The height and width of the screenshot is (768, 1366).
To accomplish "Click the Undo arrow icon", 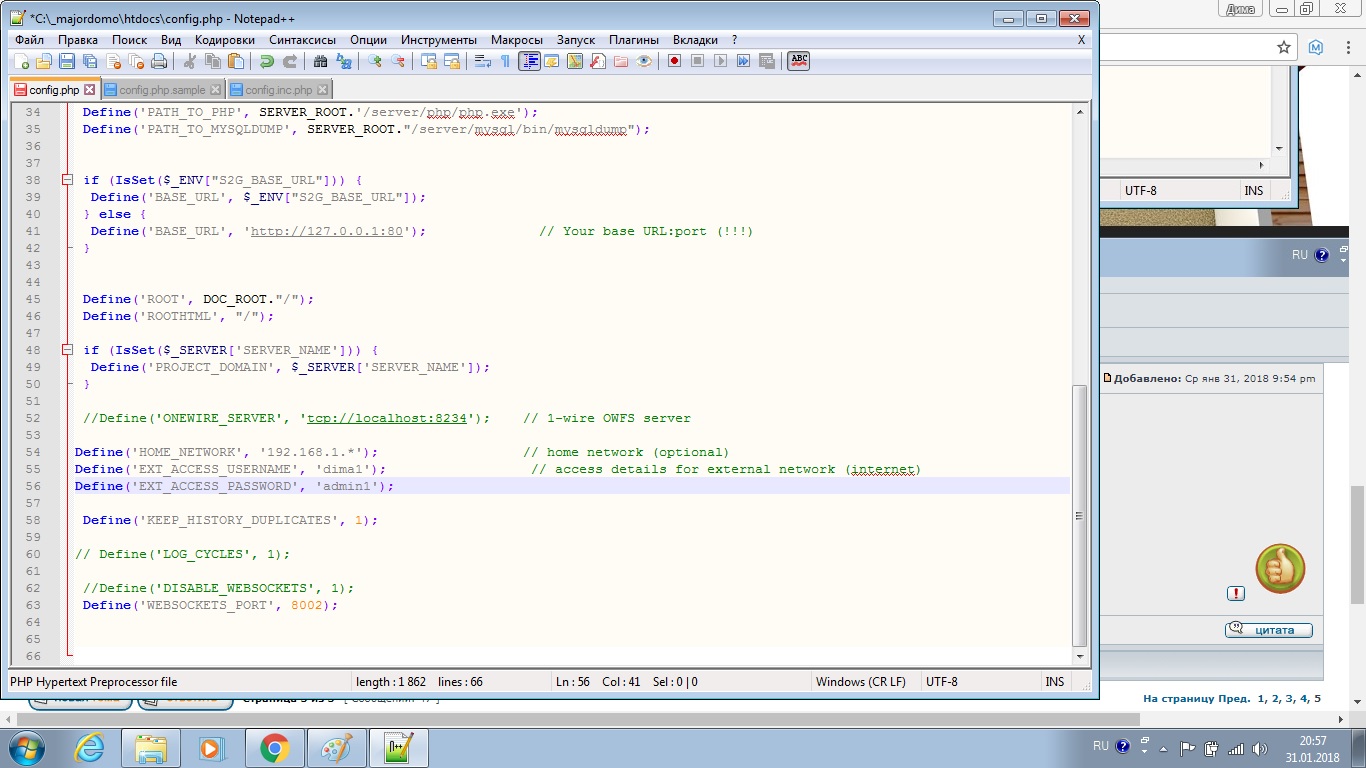I will (x=266, y=61).
